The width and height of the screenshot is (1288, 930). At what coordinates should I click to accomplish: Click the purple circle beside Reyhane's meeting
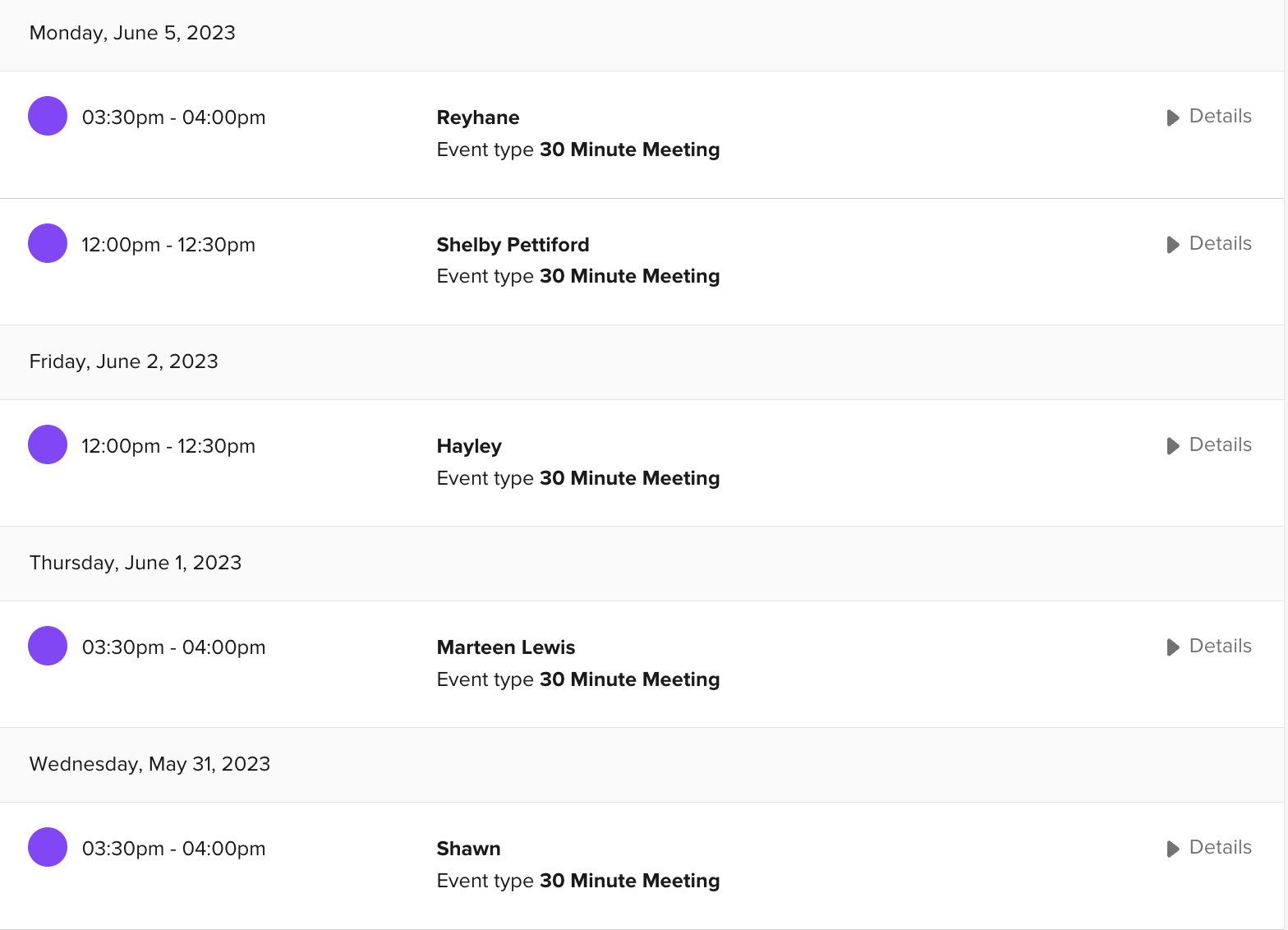[48, 116]
